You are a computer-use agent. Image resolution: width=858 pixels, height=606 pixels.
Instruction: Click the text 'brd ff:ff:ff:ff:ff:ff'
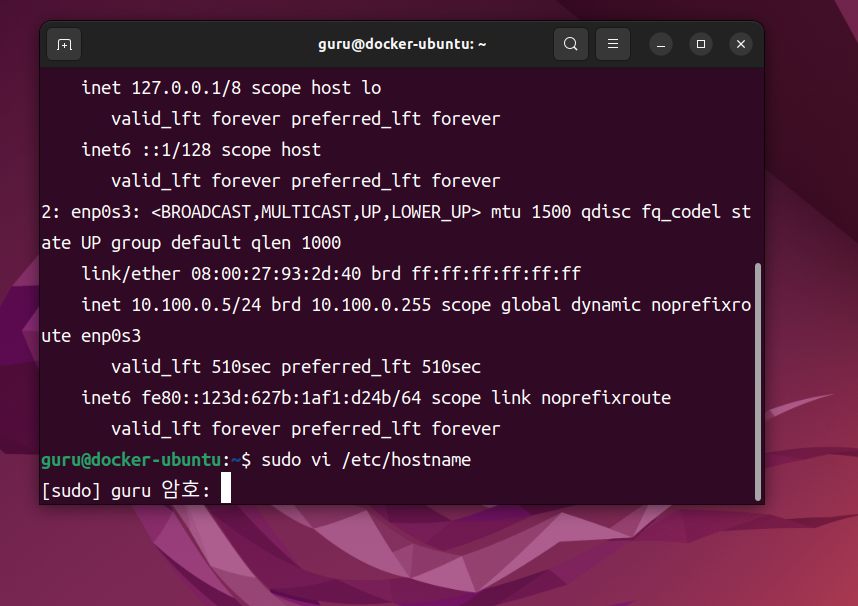(x=476, y=273)
